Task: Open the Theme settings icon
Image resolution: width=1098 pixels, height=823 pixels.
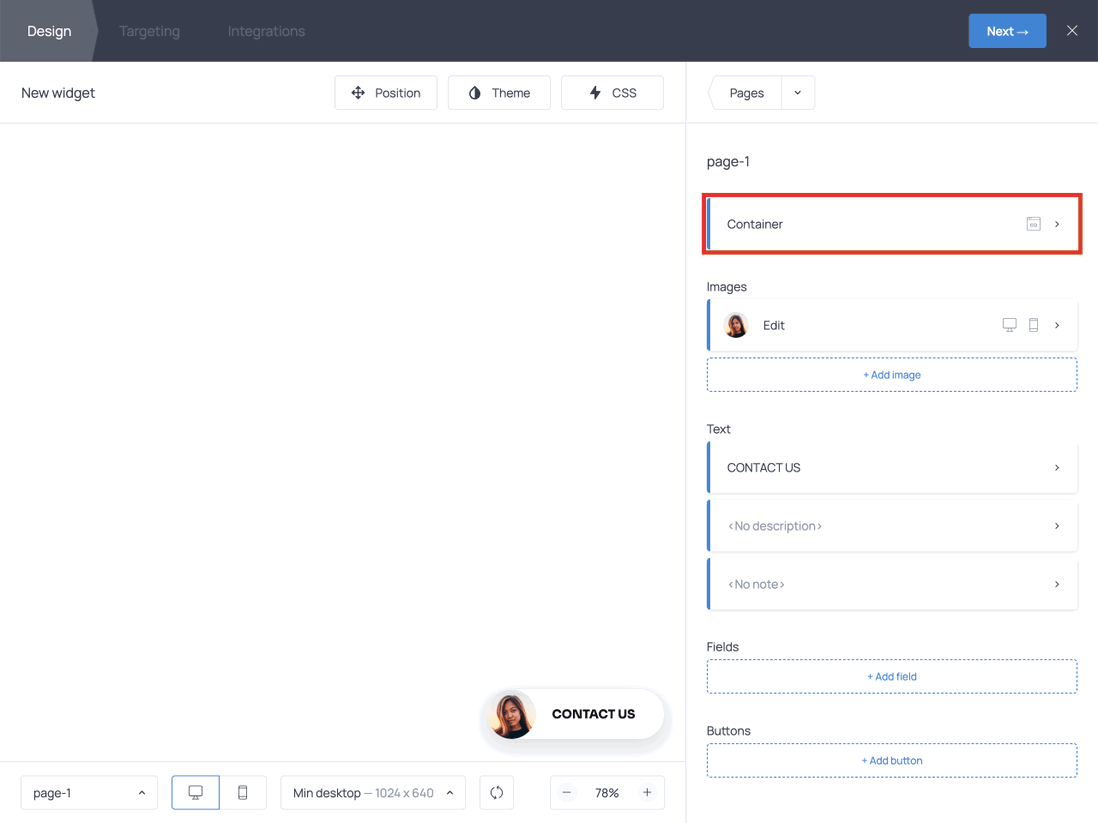Action: pos(473,92)
